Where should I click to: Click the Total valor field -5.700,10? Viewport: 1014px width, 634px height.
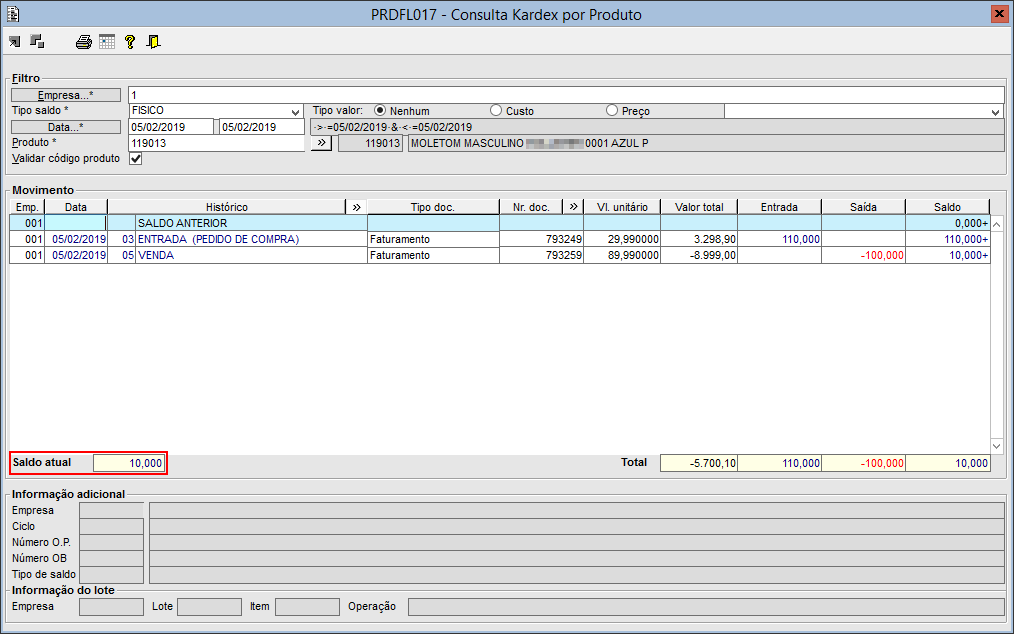click(698, 463)
